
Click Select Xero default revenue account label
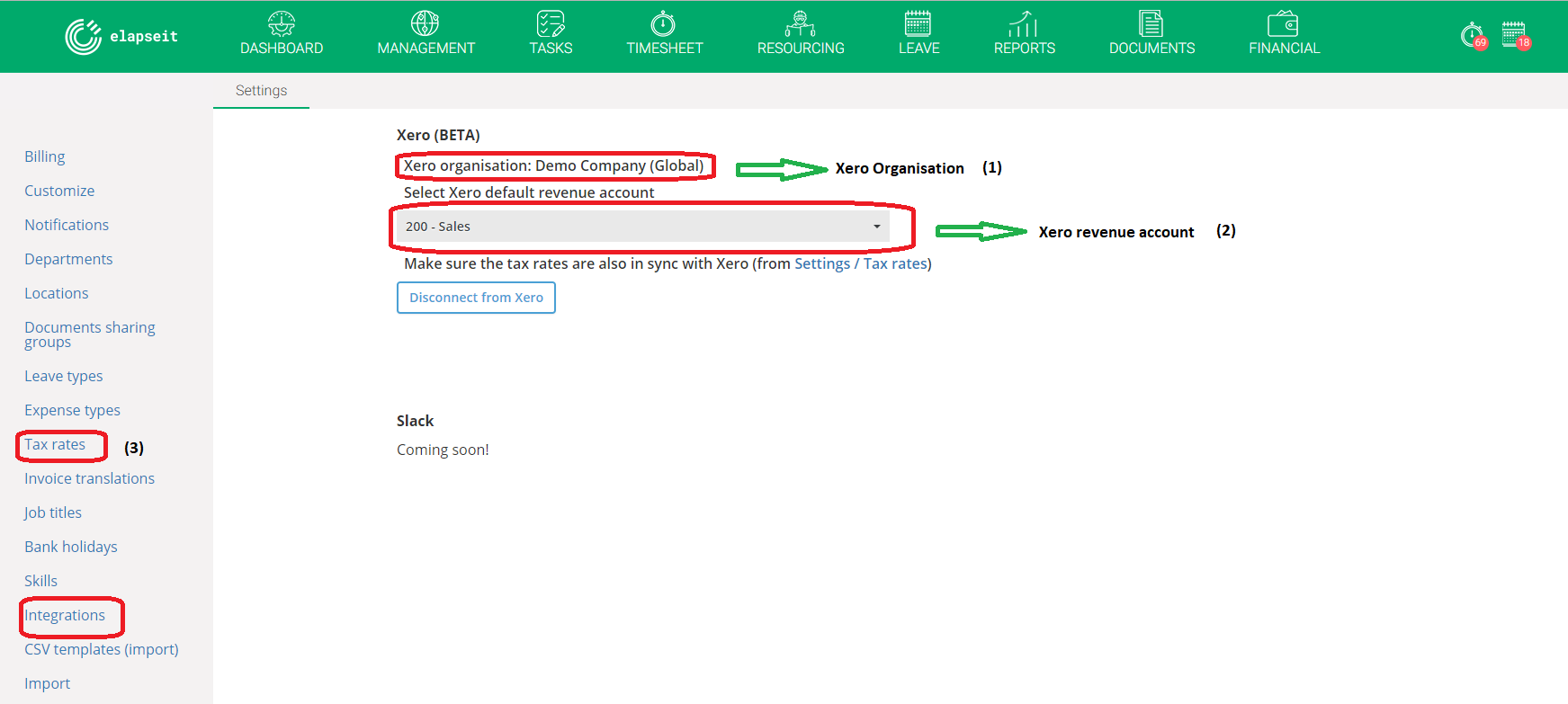529,192
